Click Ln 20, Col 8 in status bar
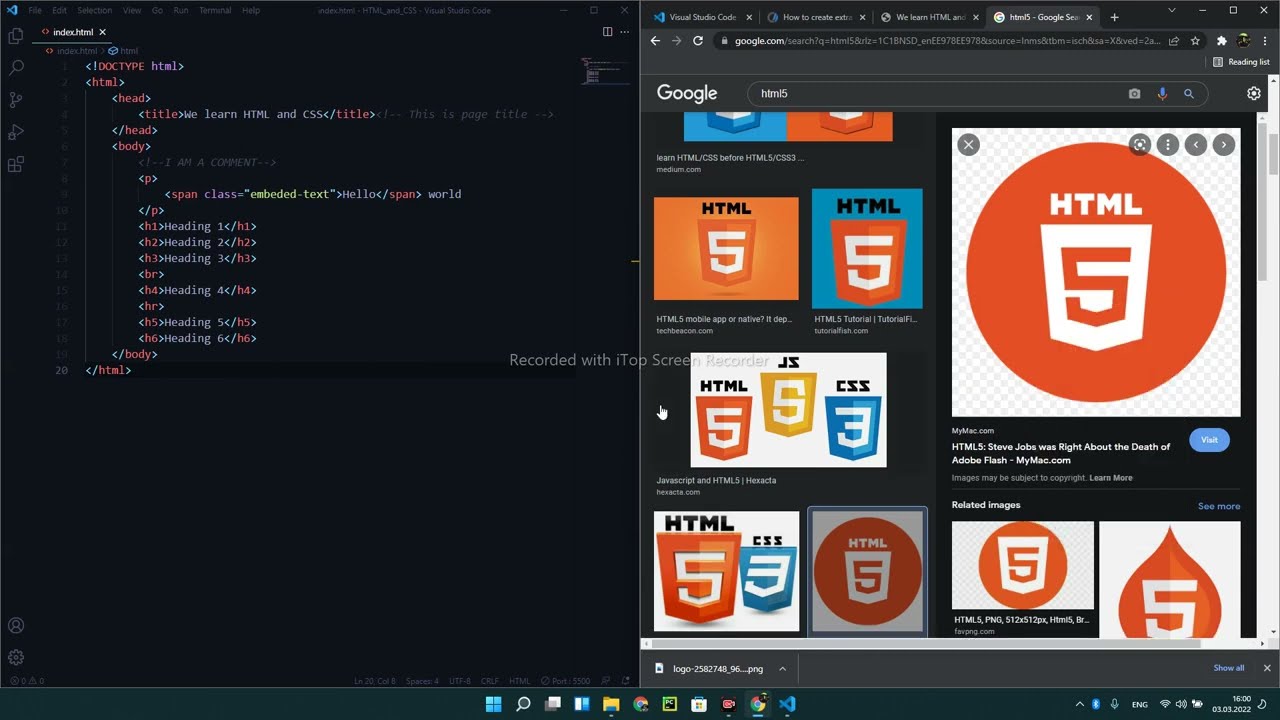The width and height of the screenshot is (1280, 720). pyautogui.click(x=375, y=681)
